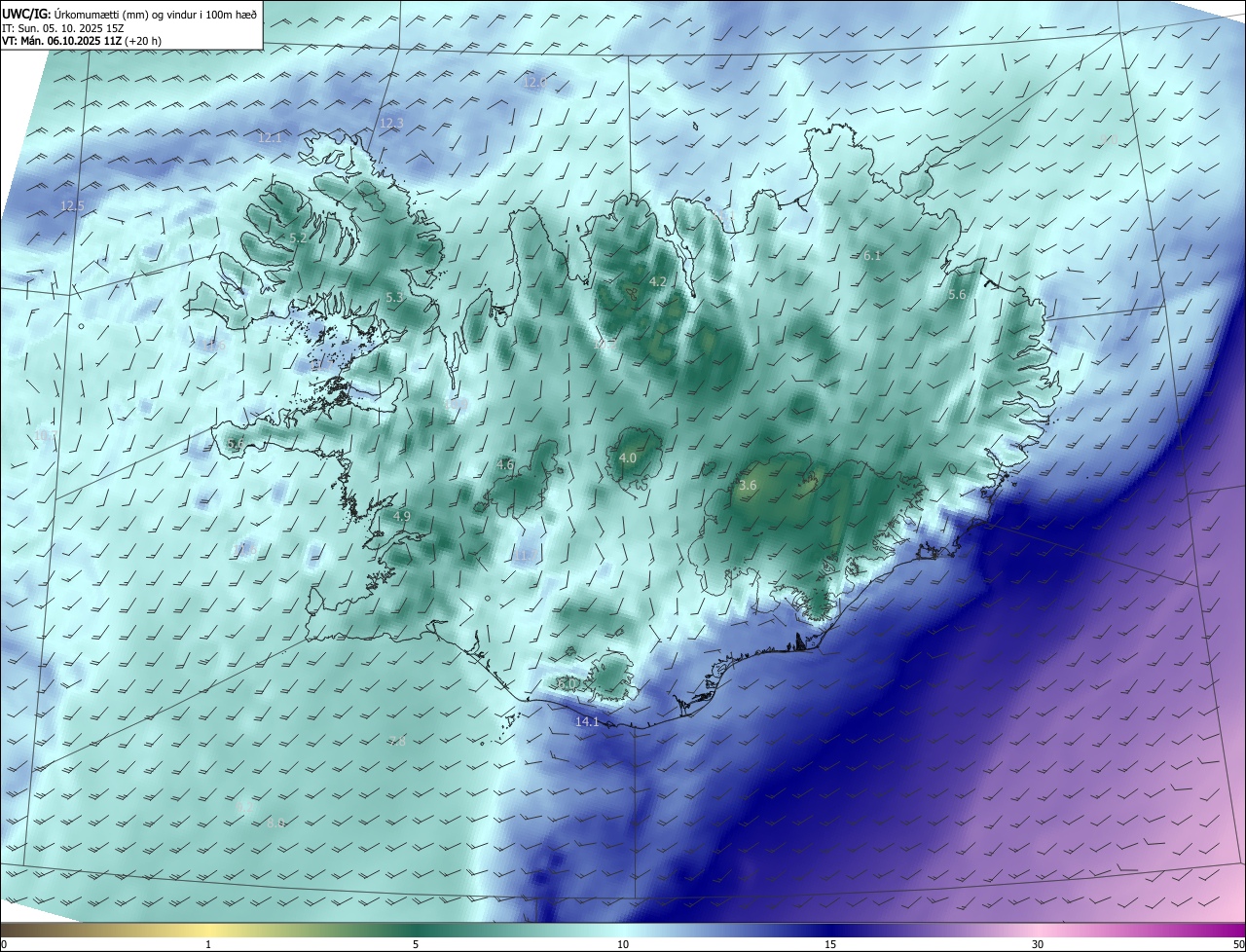Image resolution: width=1246 pixels, height=952 pixels.
Task: Click the 12.3 precipitable water value
Action: (x=391, y=123)
